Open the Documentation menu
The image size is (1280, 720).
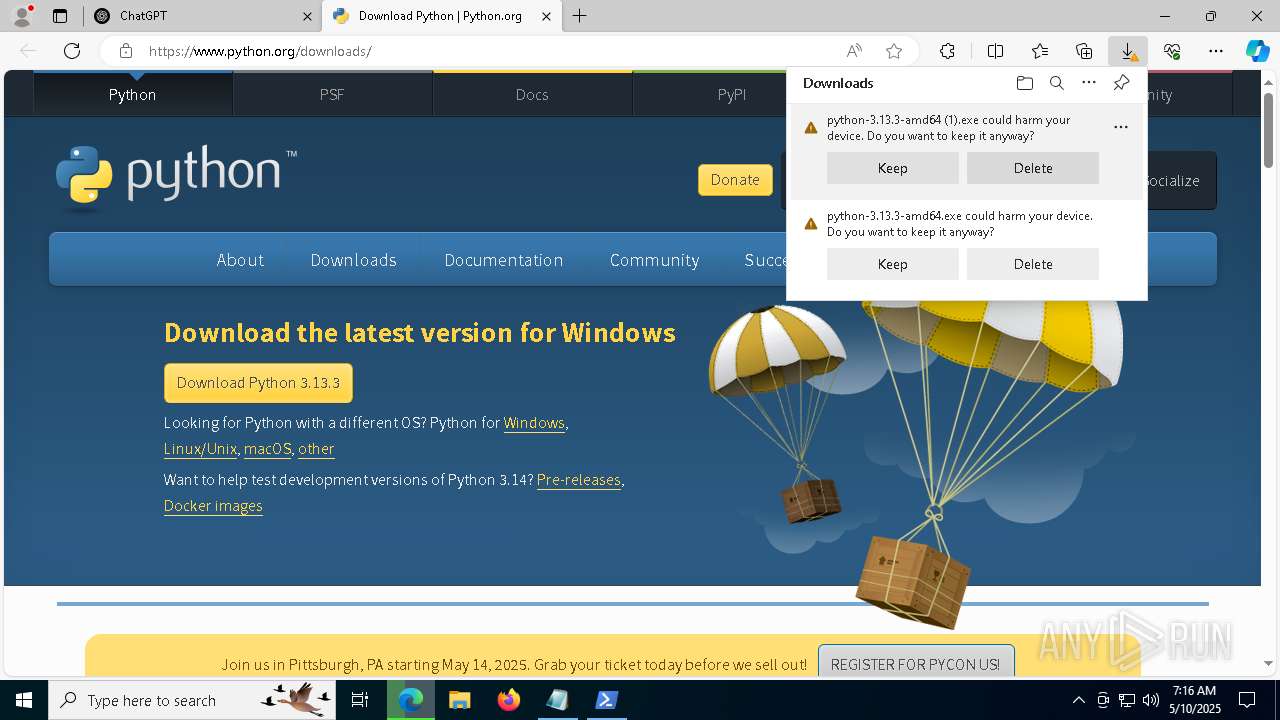[x=503, y=260]
